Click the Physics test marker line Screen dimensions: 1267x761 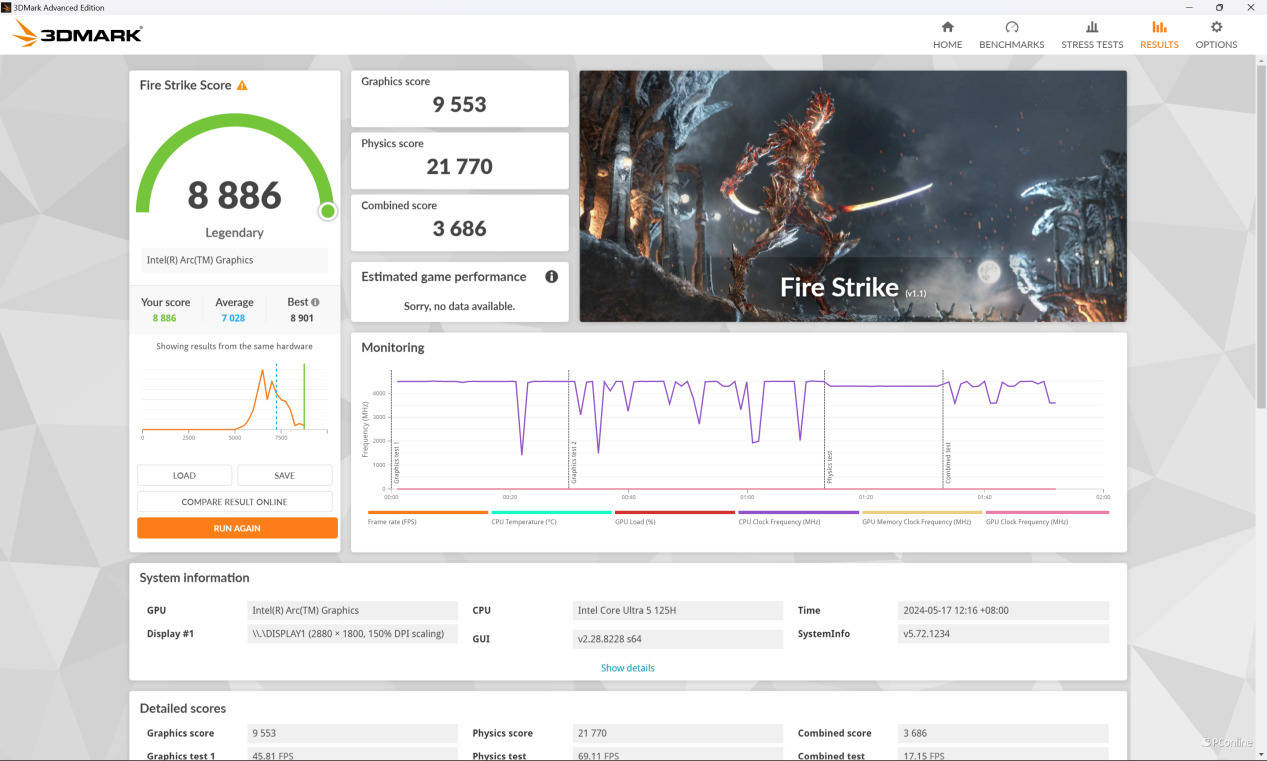pos(824,430)
